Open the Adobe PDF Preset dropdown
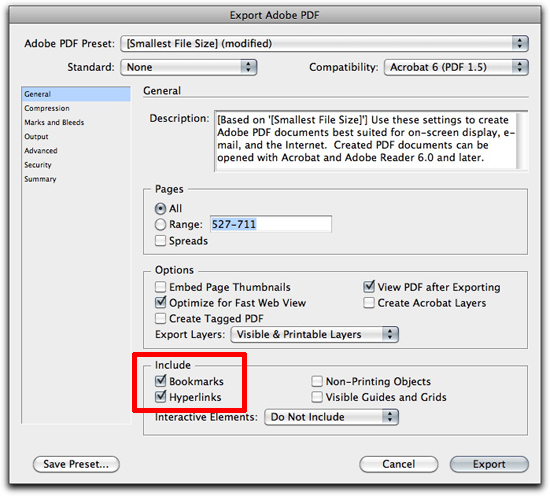 324,43
